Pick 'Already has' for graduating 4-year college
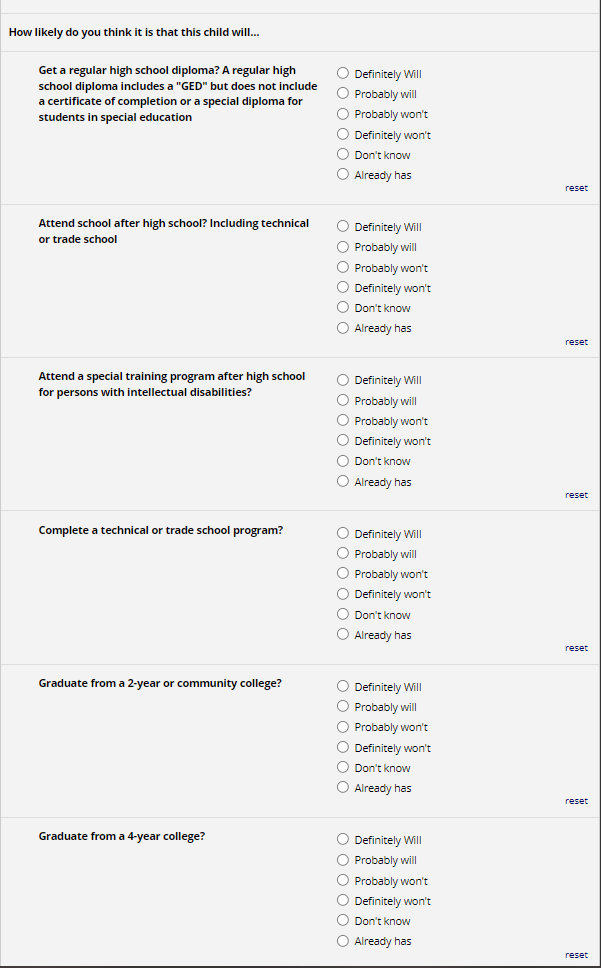Image resolution: width=601 pixels, height=968 pixels. click(x=343, y=940)
